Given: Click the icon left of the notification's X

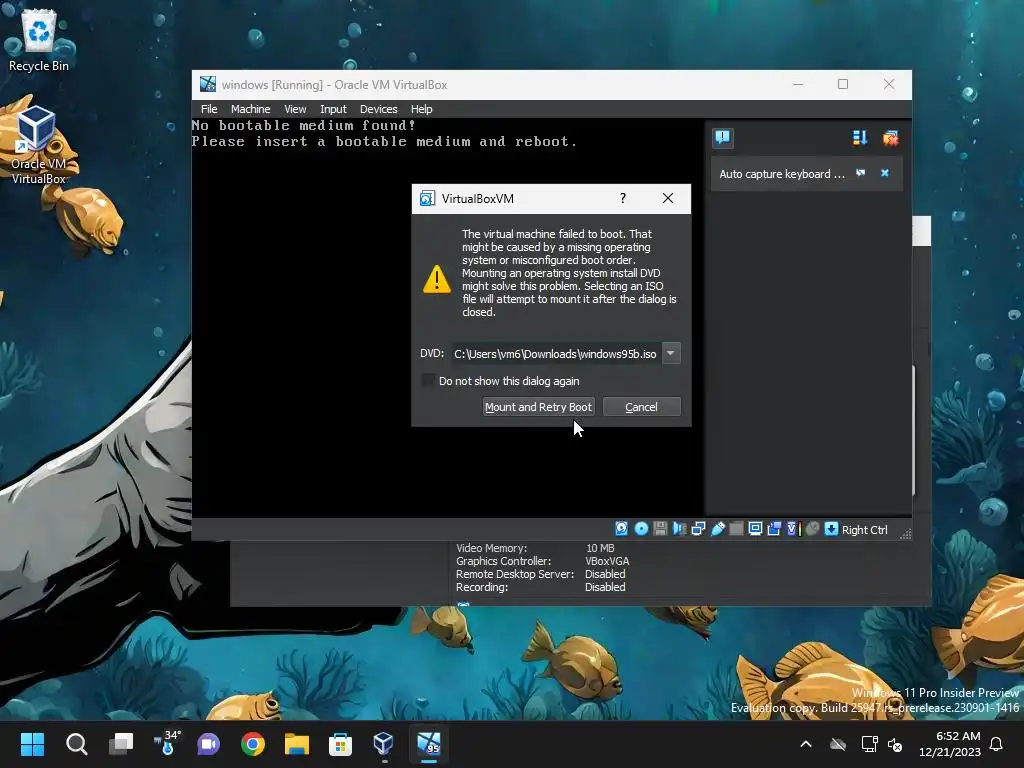Looking at the screenshot, I should (x=860, y=173).
